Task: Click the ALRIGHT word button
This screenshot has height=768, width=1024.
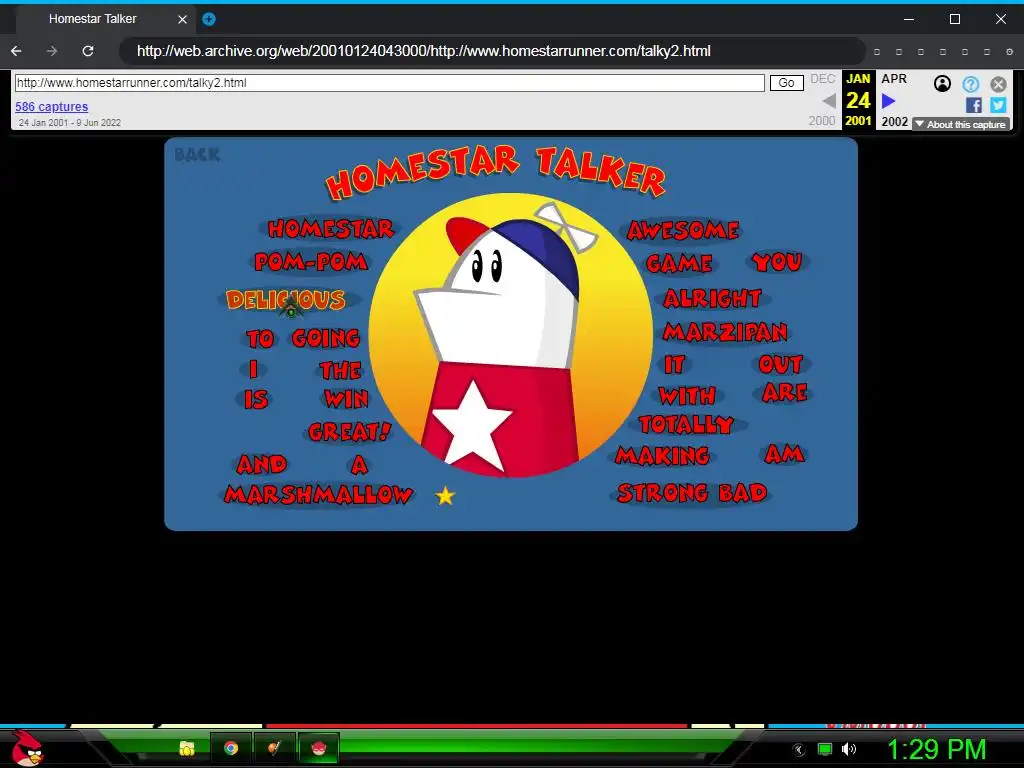Action: (x=712, y=298)
